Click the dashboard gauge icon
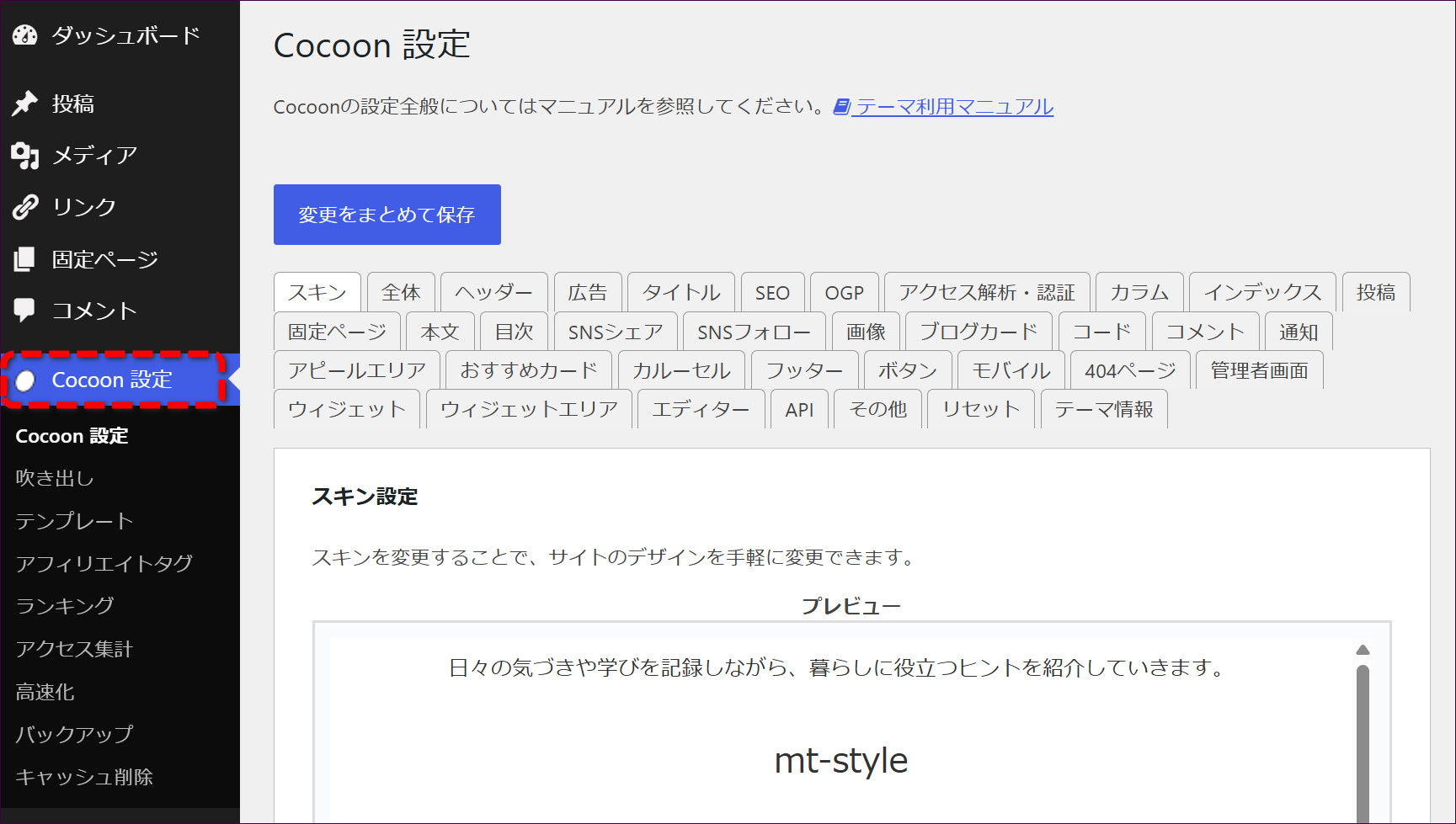 (24, 35)
